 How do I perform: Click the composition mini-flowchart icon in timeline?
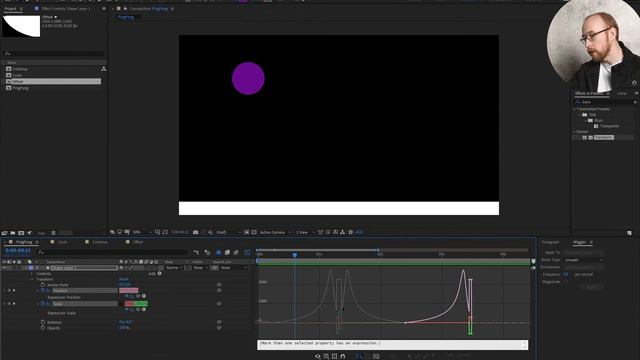(x=196, y=252)
